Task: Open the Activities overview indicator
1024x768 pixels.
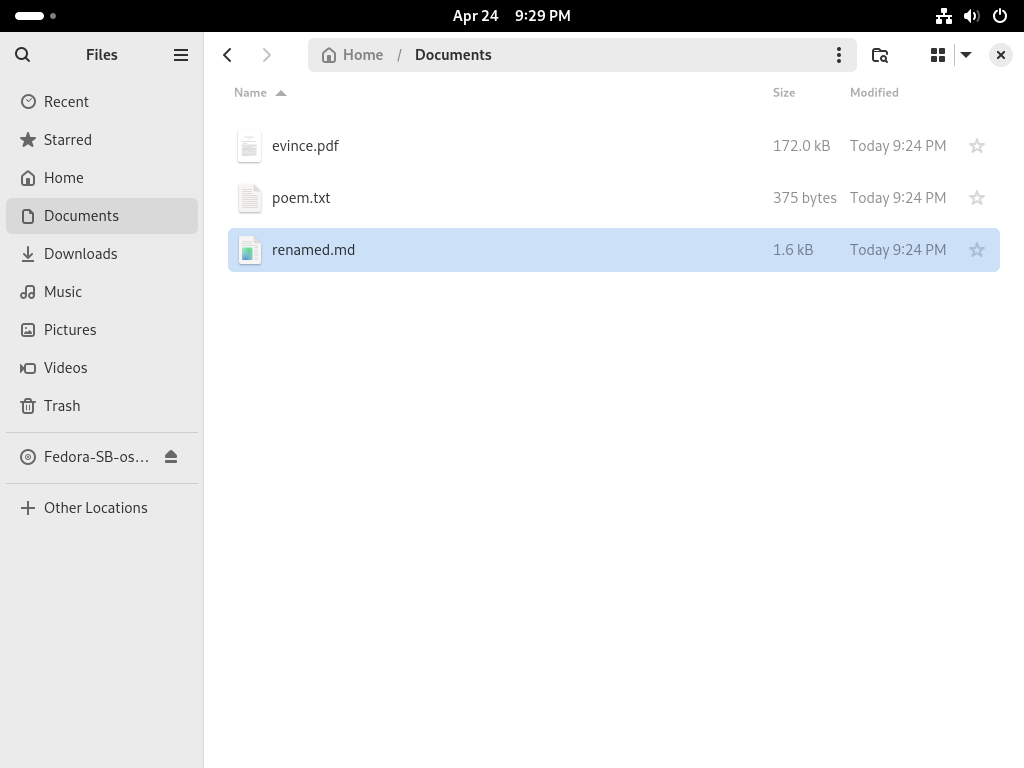Action: (x=35, y=16)
